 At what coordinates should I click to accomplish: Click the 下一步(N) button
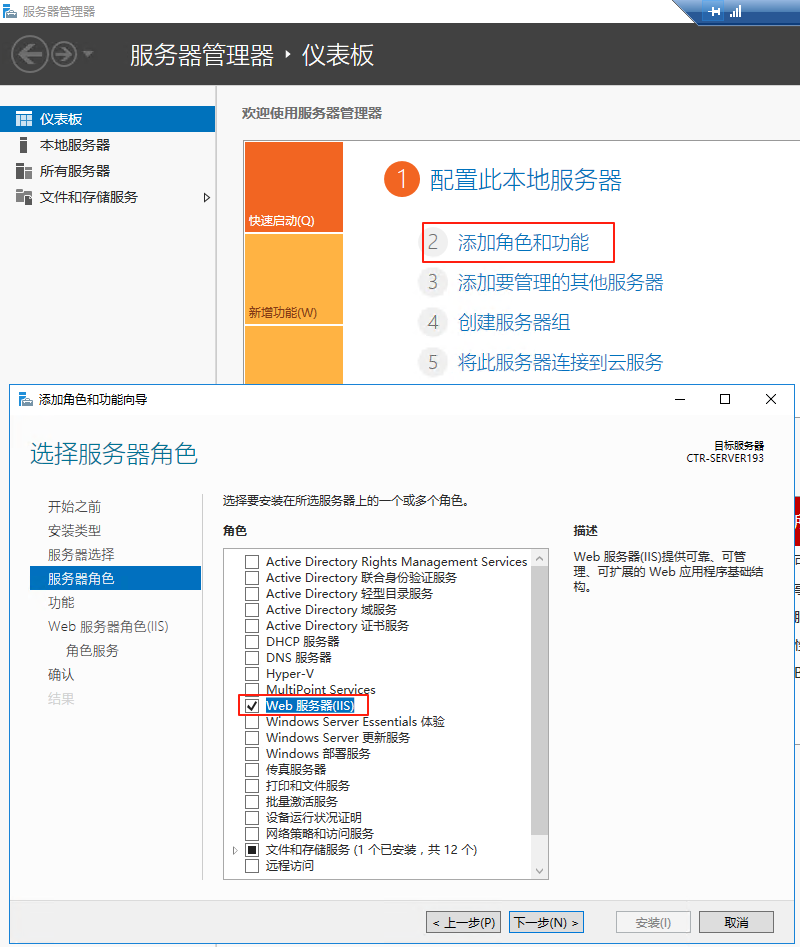tap(546, 922)
